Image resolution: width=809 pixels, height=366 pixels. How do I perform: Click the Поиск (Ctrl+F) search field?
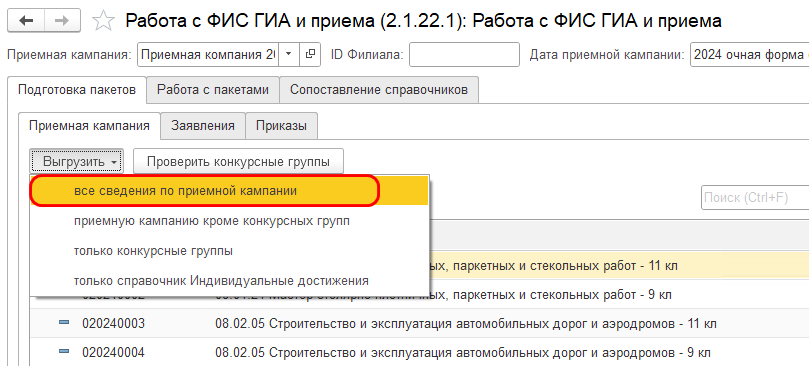(x=755, y=198)
